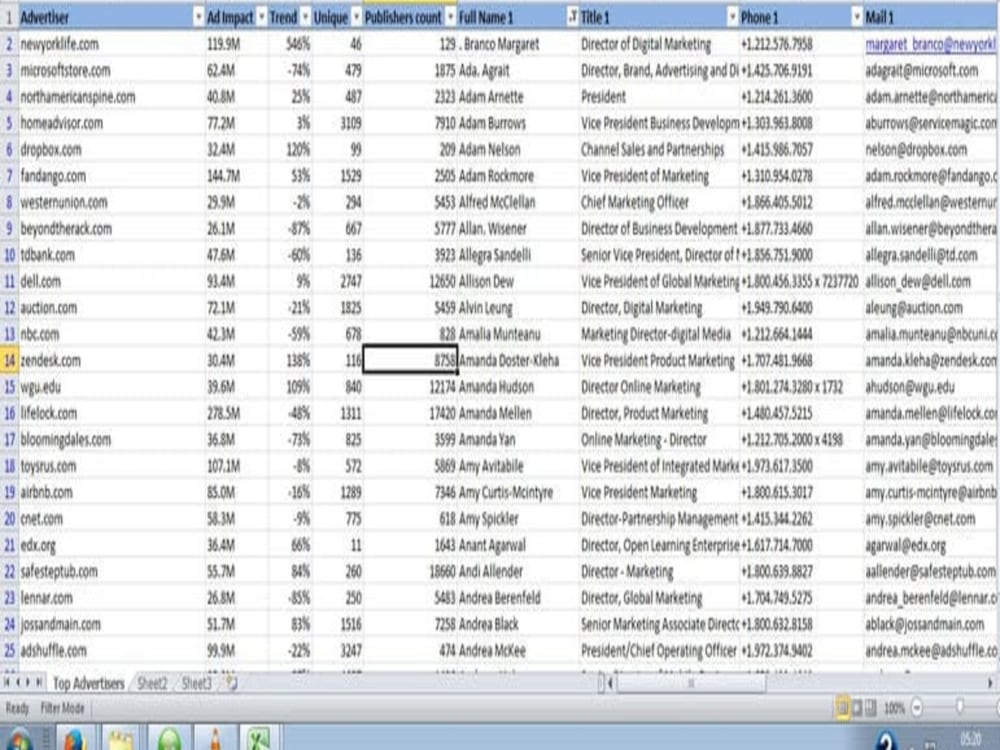This screenshot has width=1000, height=750.
Task: Open the Sticky Notes taskbar icon
Action: (x=121, y=739)
